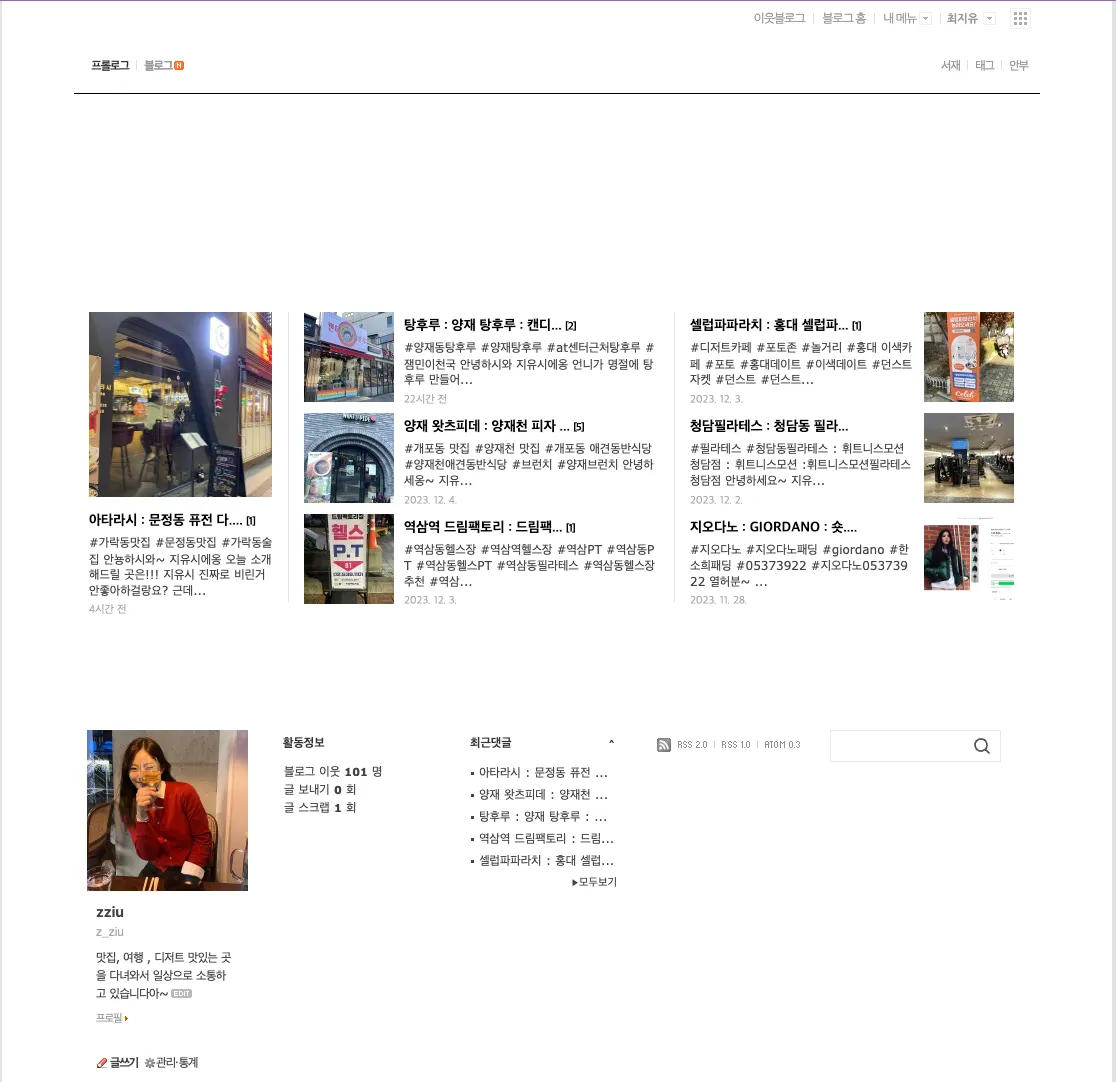Screen dimensions: 1116x1082
Task: Open the 양재 왓츠피데 post thumbnail
Action: [349, 458]
